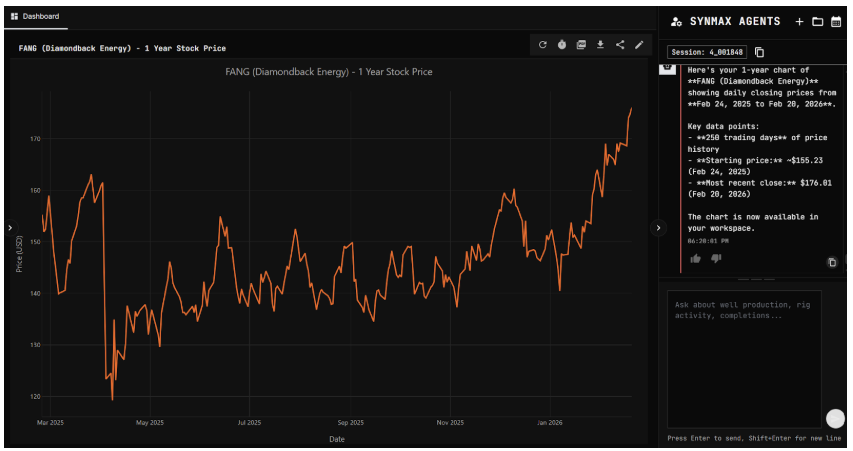Start a new agent session with plus icon
Viewport: 853px width, 451px height.
(x=799, y=21)
